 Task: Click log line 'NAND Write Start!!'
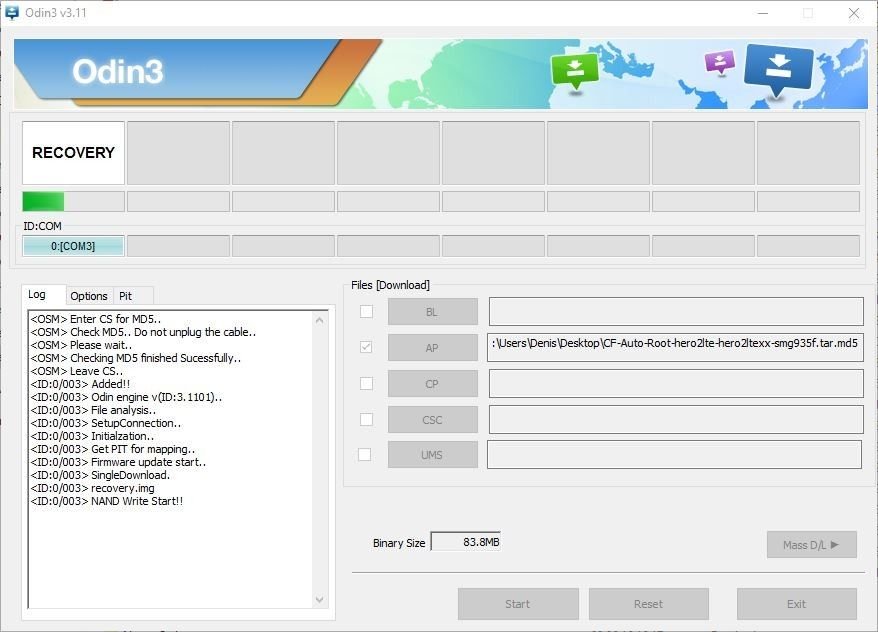click(106, 501)
